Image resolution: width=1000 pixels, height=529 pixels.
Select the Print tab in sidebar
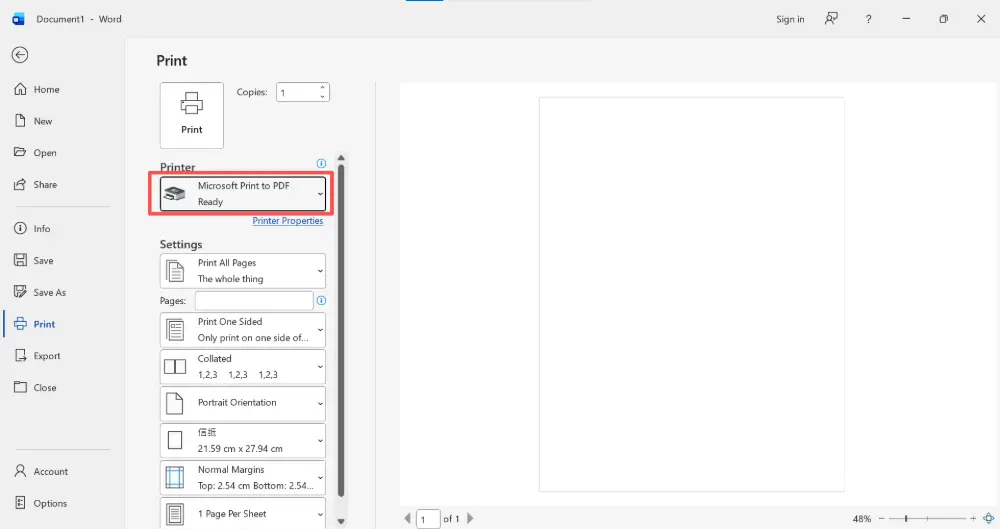point(35,324)
